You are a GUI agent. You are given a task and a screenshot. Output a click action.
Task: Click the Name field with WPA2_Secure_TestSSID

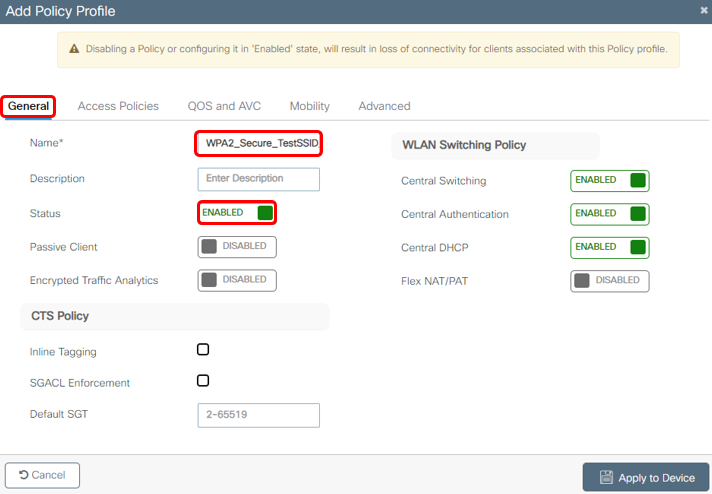click(x=259, y=143)
